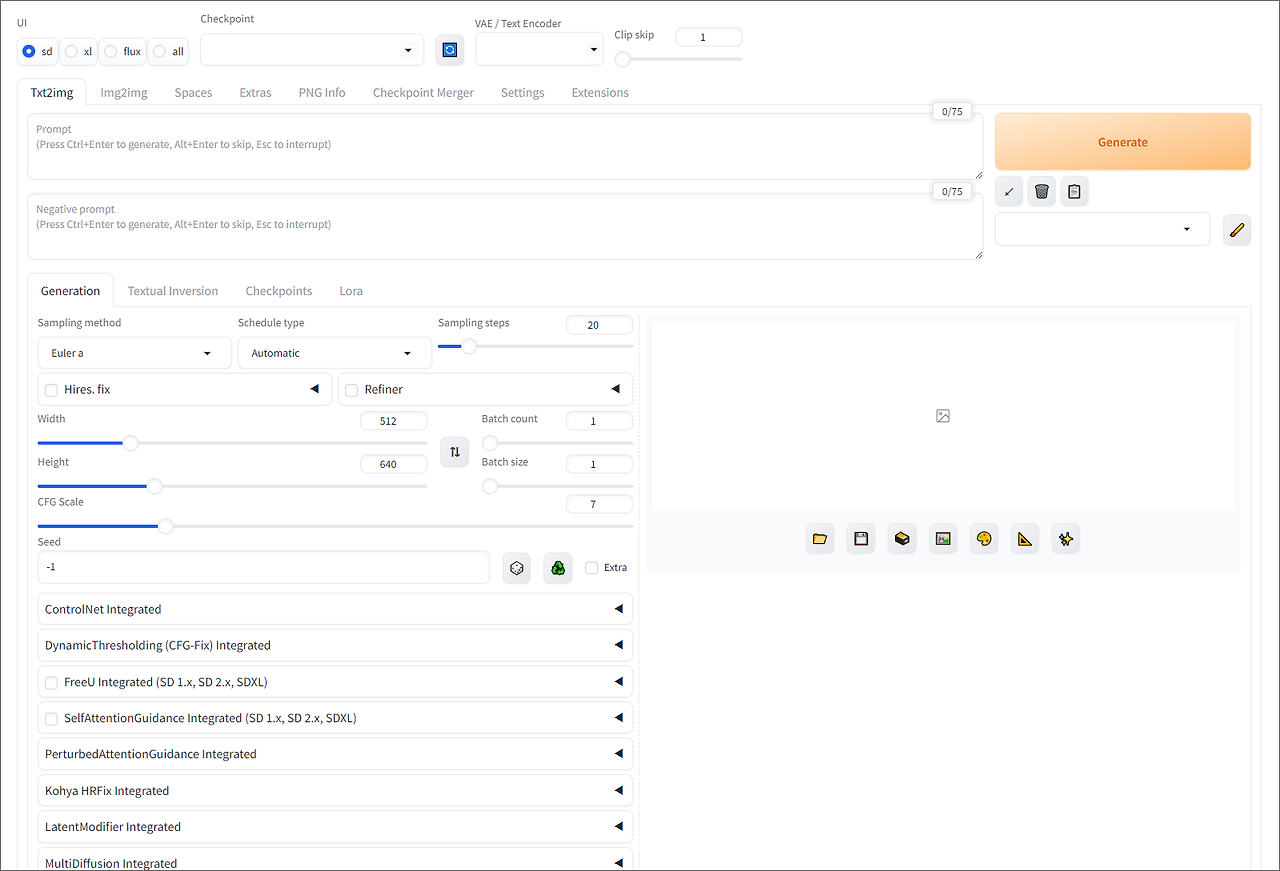Click the Sampling steps slider
This screenshot has height=871, width=1280.
pyautogui.click(x=536, y=346)
